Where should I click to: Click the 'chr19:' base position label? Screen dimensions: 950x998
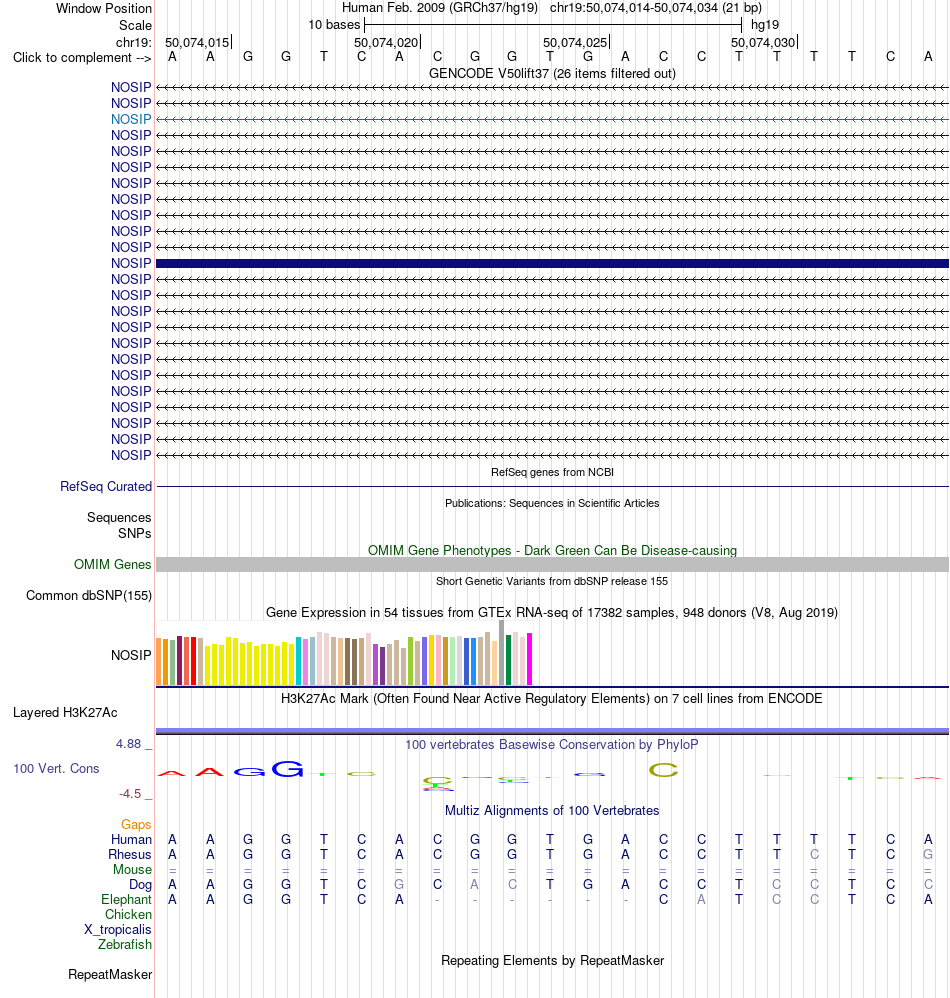(134, 43)
